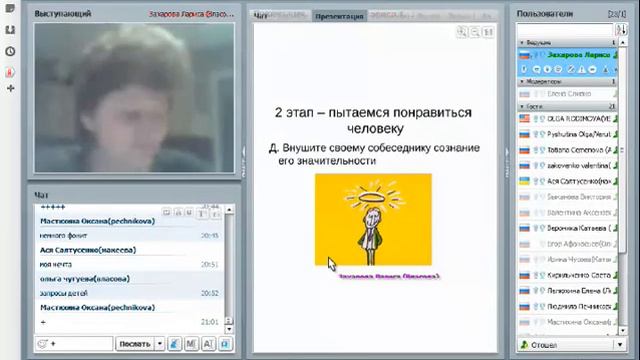Click the broom clear-chat icon next to Послать
Image resolution: width=640 pixels, height=360 pixels.
pos(174,344)
